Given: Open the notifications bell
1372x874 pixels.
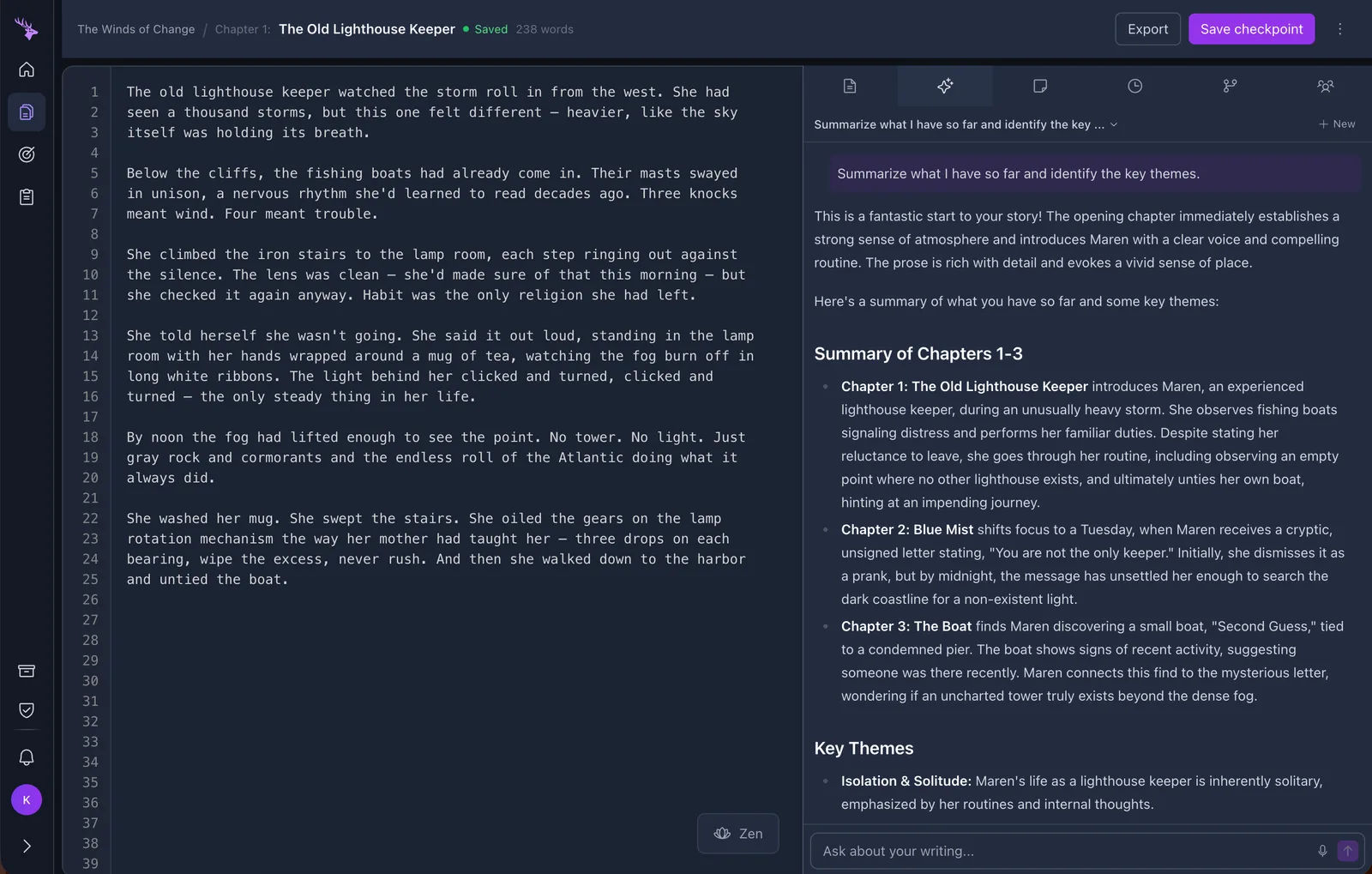Looking at the screenshot, I should pyautogui.click(x=27, y=757).
